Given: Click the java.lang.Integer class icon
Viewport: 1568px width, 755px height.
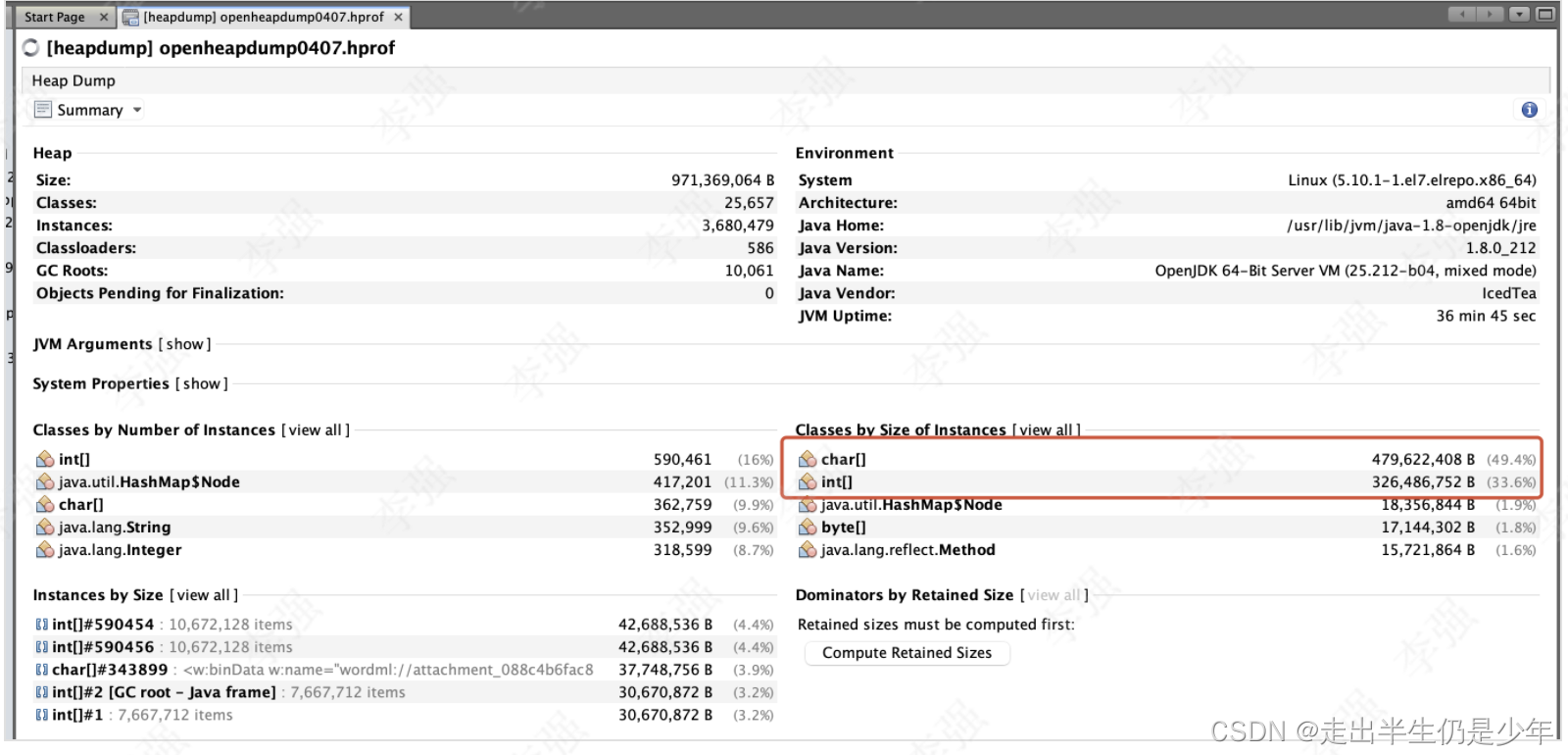Looking at the screenshot, I should click(x=45, y=550).
